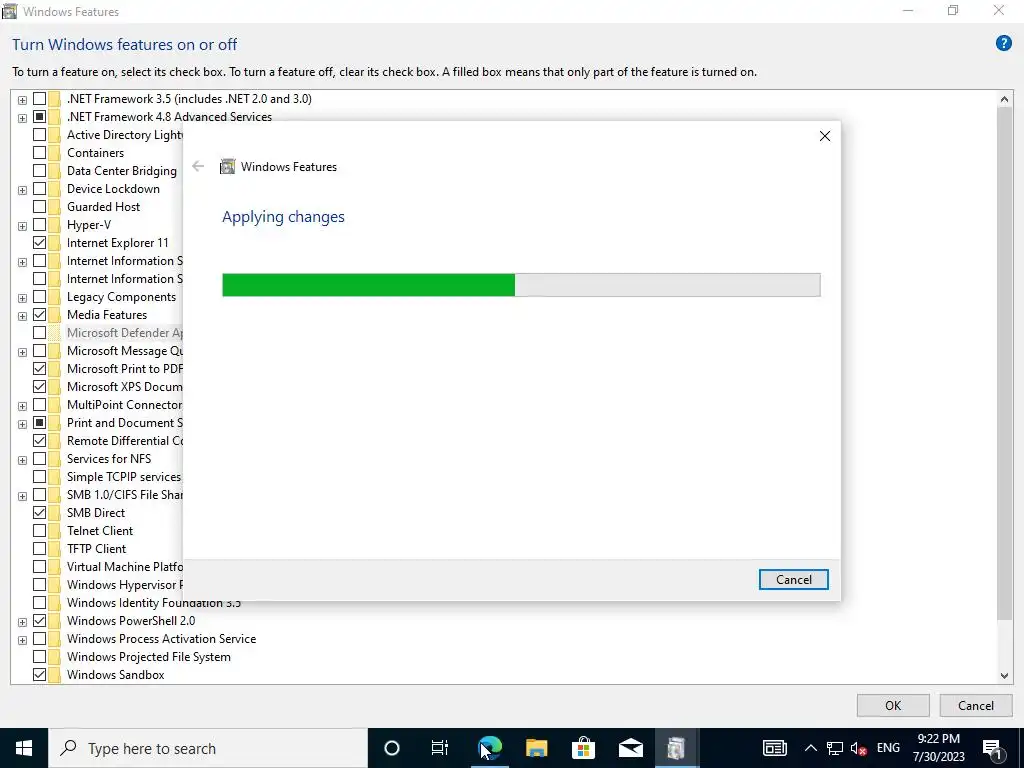The height and width of the screenshot is (768, 1024).
Task: Open the Windows Start menu
Action: click(24, 748)
